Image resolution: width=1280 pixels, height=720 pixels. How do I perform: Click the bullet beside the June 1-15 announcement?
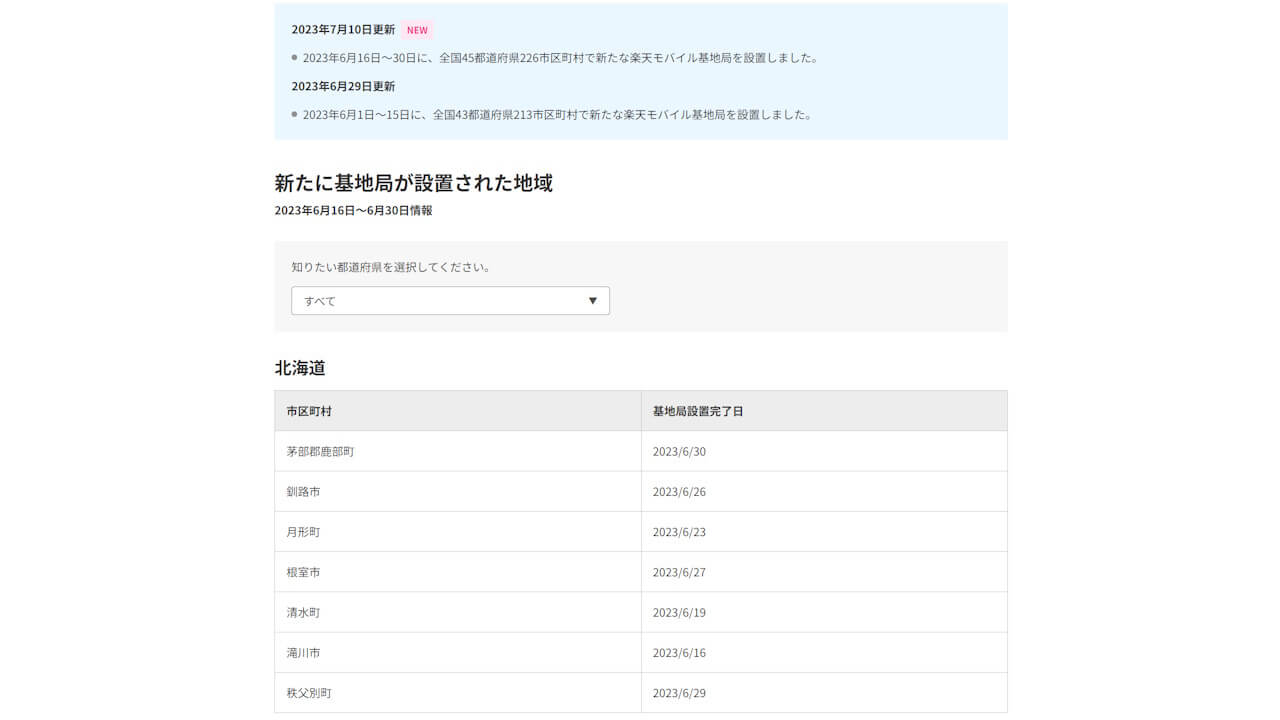292,113
